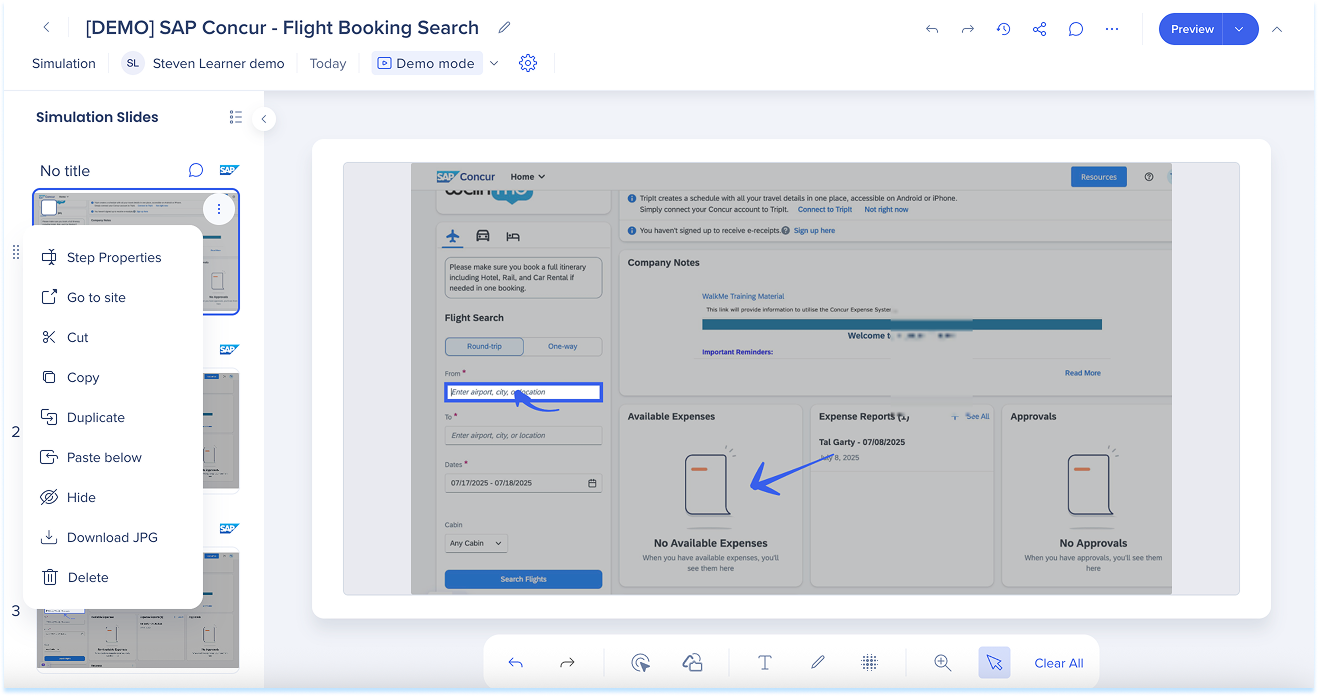Hide the step via context menu
The height and width of the screenshot is (696, 1318).
pyautogui.click(x=80, y=497)
